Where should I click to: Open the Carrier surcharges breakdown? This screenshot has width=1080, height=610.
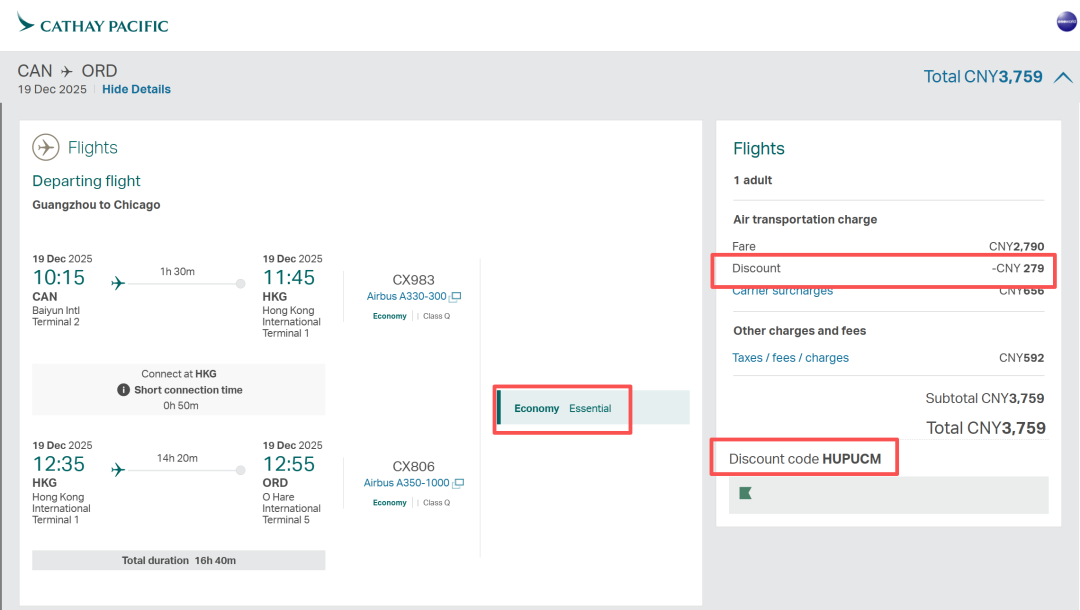click(x=782, y=291)
